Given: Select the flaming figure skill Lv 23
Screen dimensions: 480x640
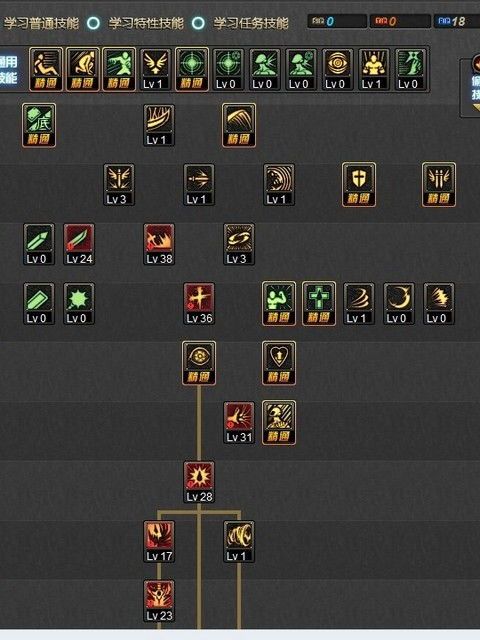Looking at the screenshot, I should tap(159, 601).
